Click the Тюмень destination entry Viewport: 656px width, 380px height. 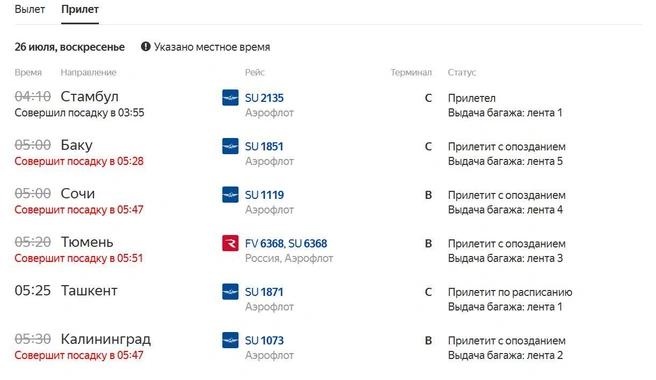point(87,242)
